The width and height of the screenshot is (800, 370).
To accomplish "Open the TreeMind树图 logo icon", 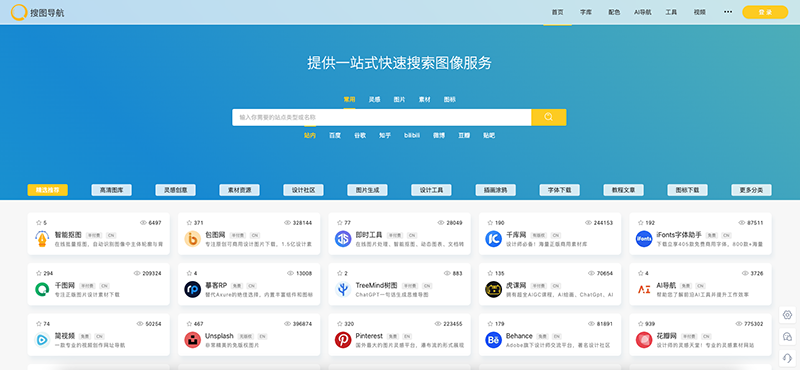I will click(x=343, y=289).
